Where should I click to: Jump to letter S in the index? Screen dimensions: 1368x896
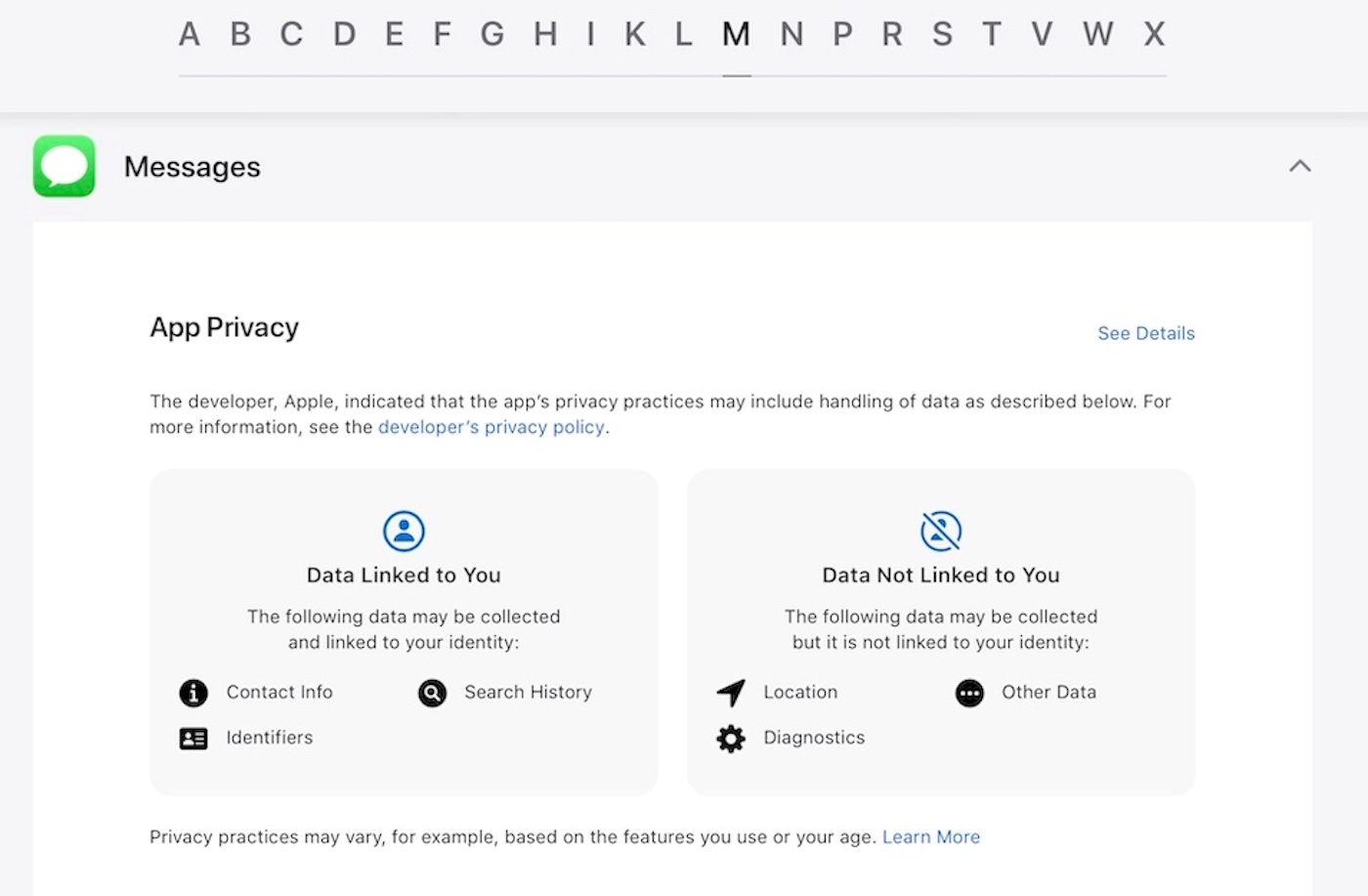[x=942, y=34]
